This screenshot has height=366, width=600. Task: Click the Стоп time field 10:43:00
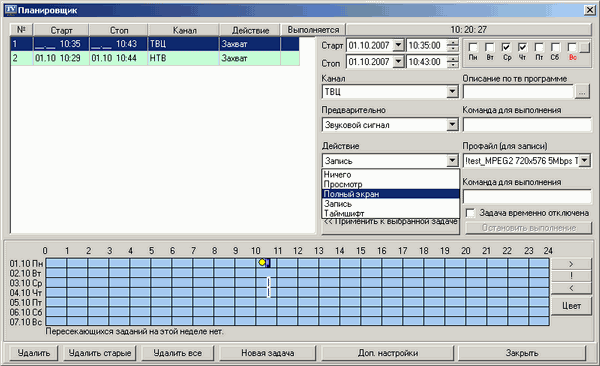(427, 62)
